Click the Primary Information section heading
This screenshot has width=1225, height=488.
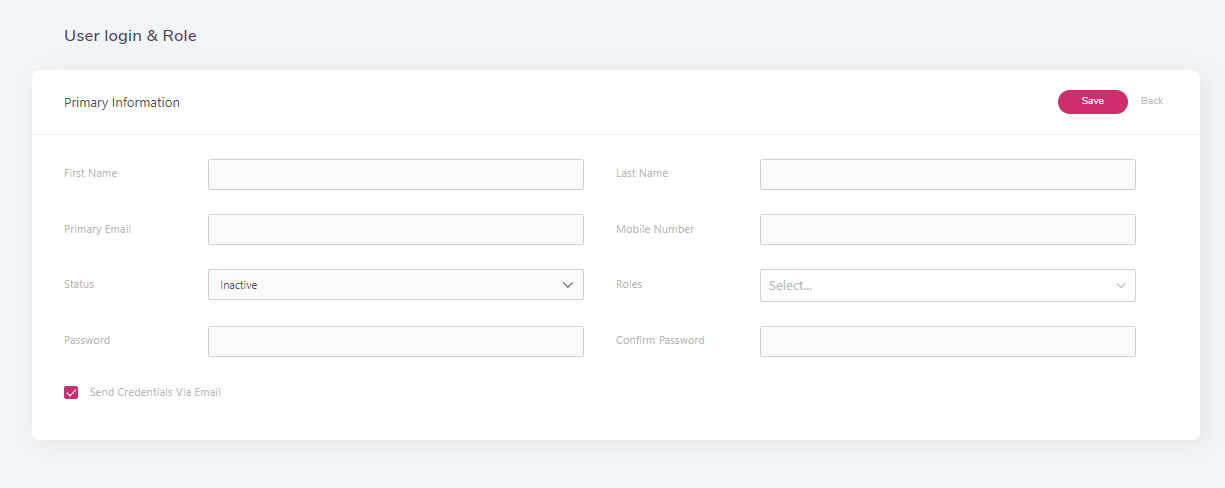tap(122, 102)
